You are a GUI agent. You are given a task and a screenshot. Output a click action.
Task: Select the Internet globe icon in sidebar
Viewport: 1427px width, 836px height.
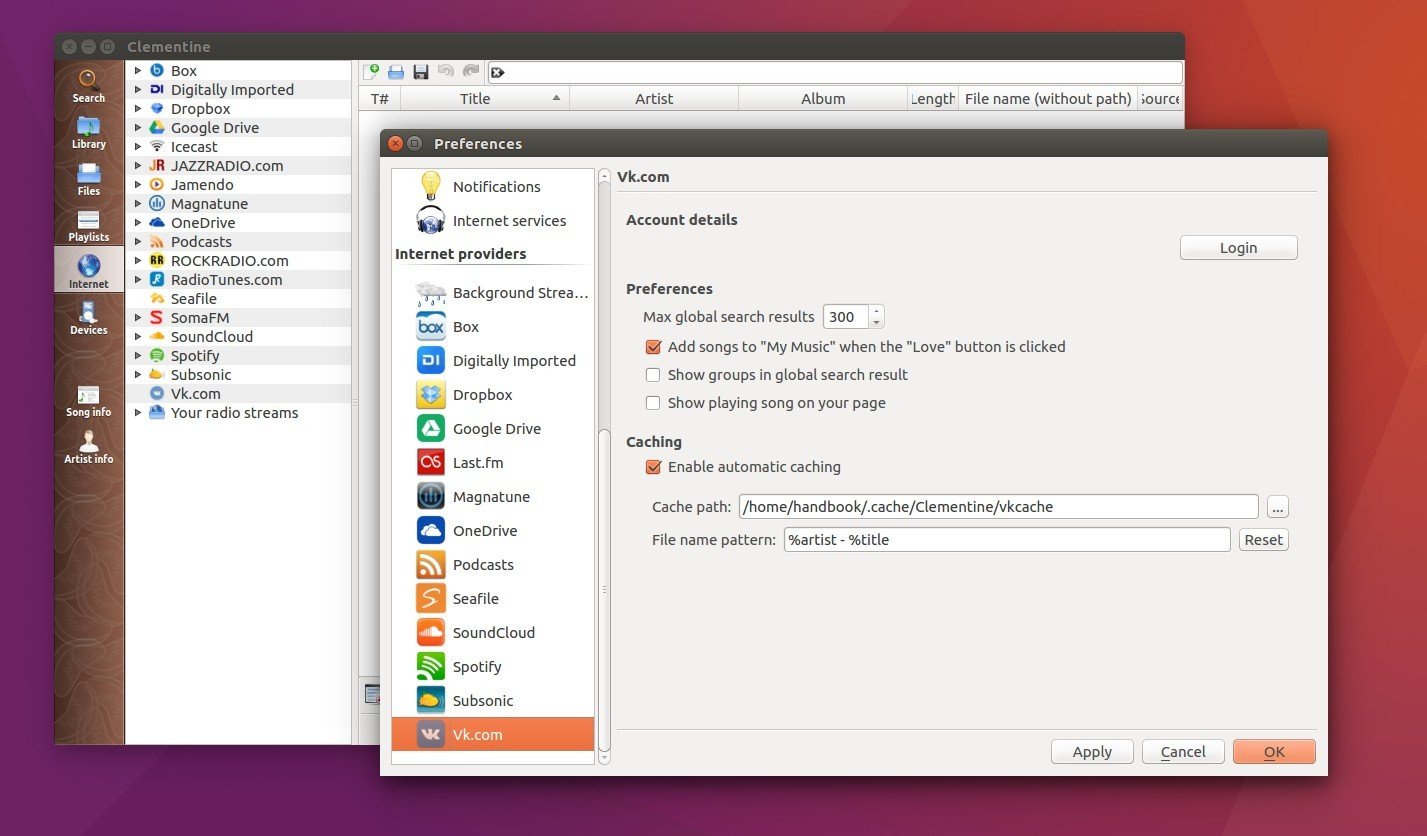pos(88,271)
